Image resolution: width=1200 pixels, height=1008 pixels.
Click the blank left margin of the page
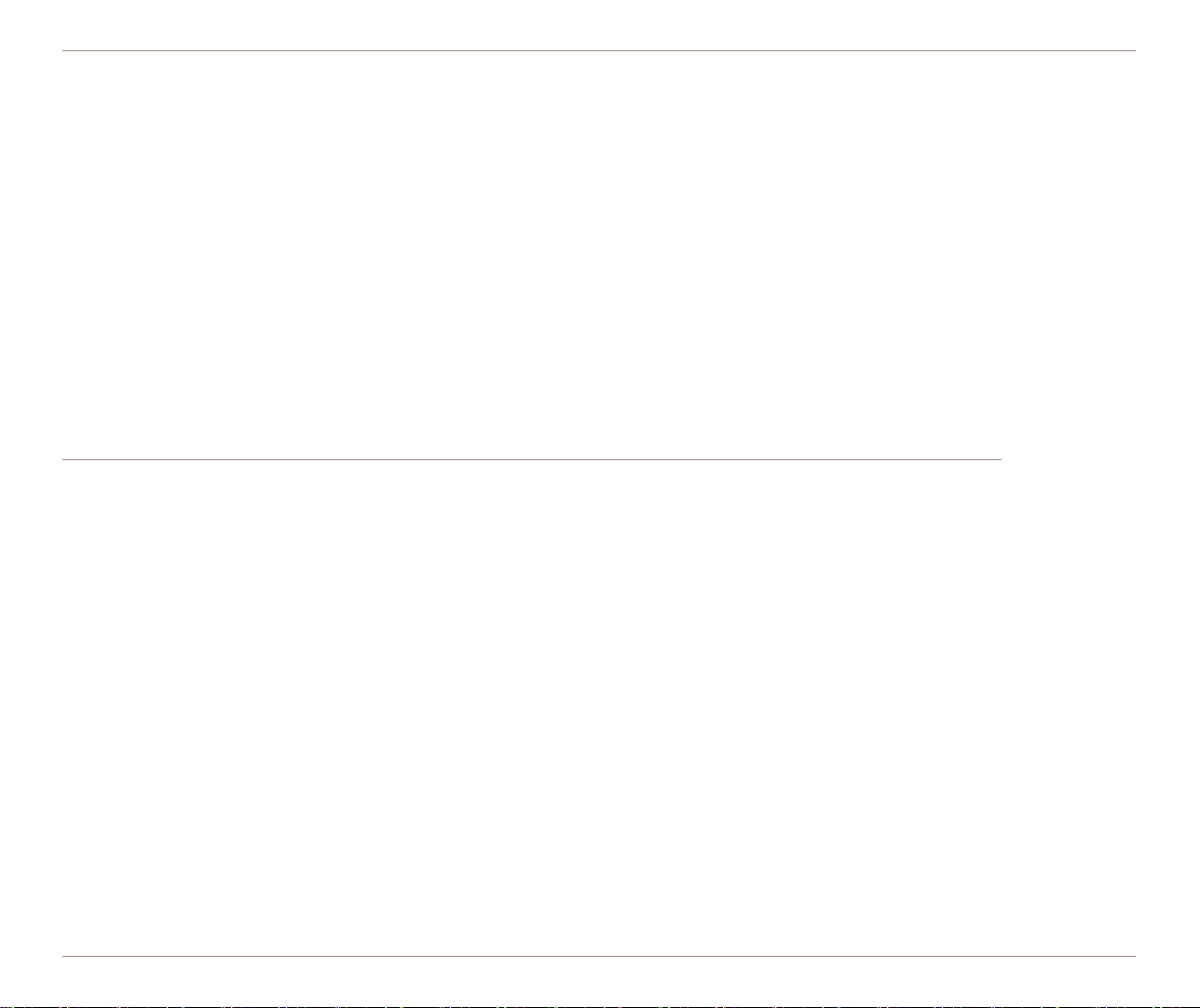pos(31,503)
